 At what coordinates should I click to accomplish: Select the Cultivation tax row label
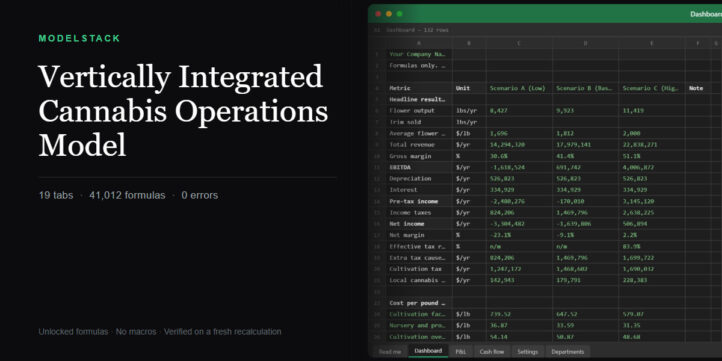[x=419, y=269]
